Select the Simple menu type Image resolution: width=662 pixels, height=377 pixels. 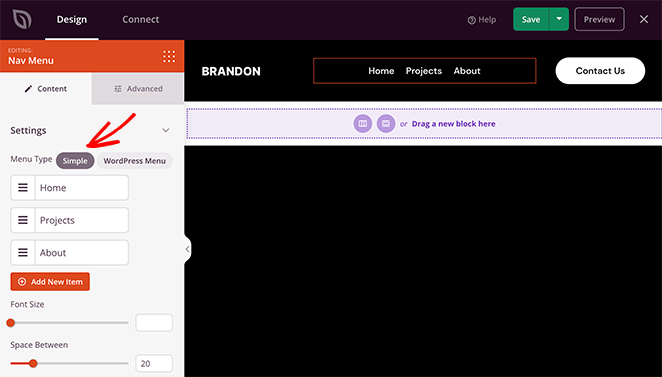tap(75, 161)
